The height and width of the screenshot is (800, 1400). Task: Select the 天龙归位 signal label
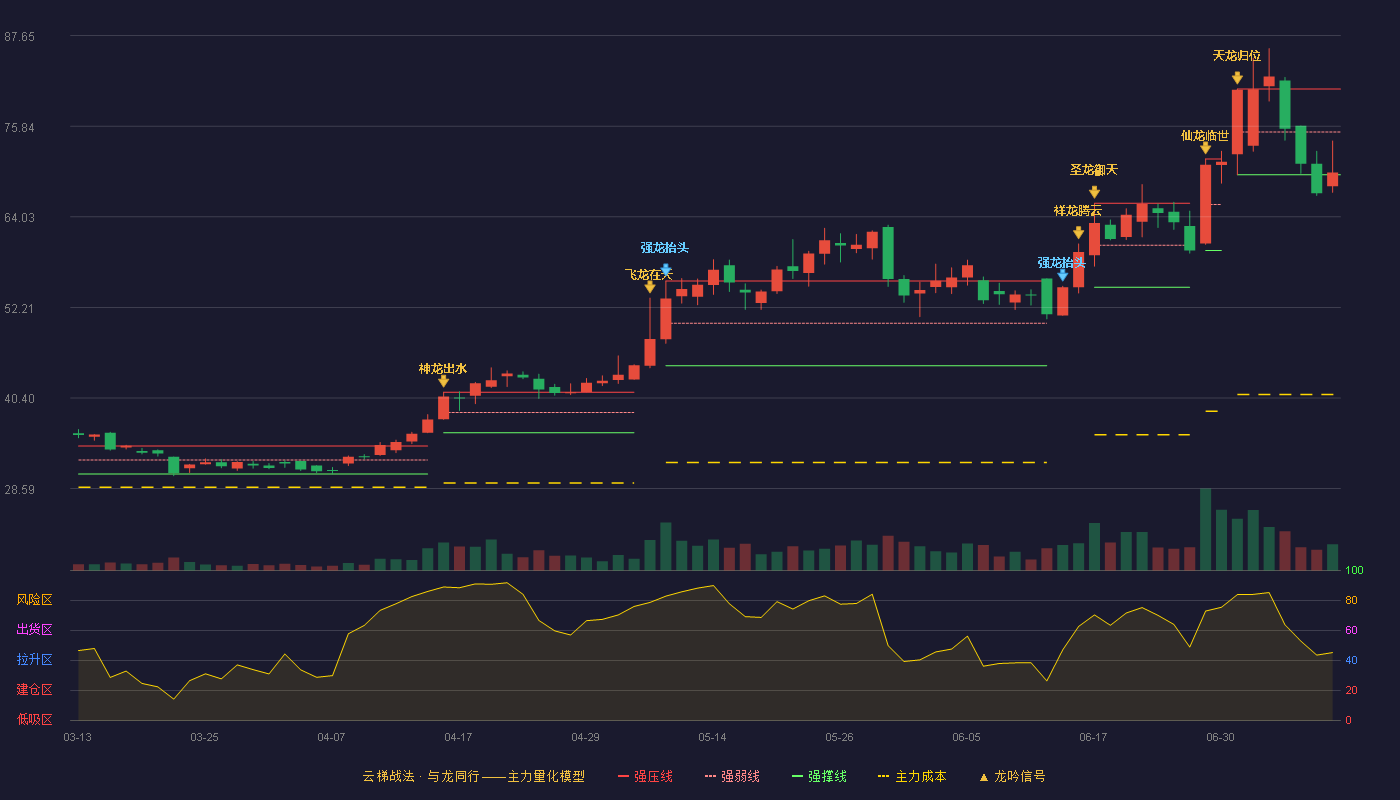point(1237,56)
